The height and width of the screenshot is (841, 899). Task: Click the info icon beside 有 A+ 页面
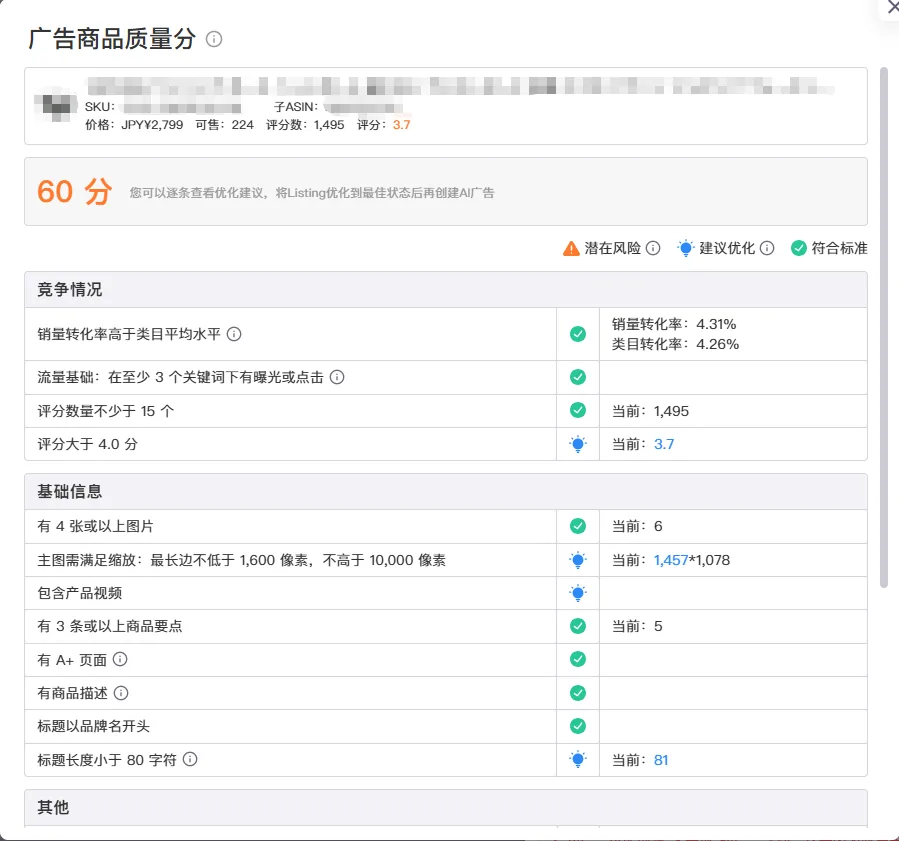120,659
